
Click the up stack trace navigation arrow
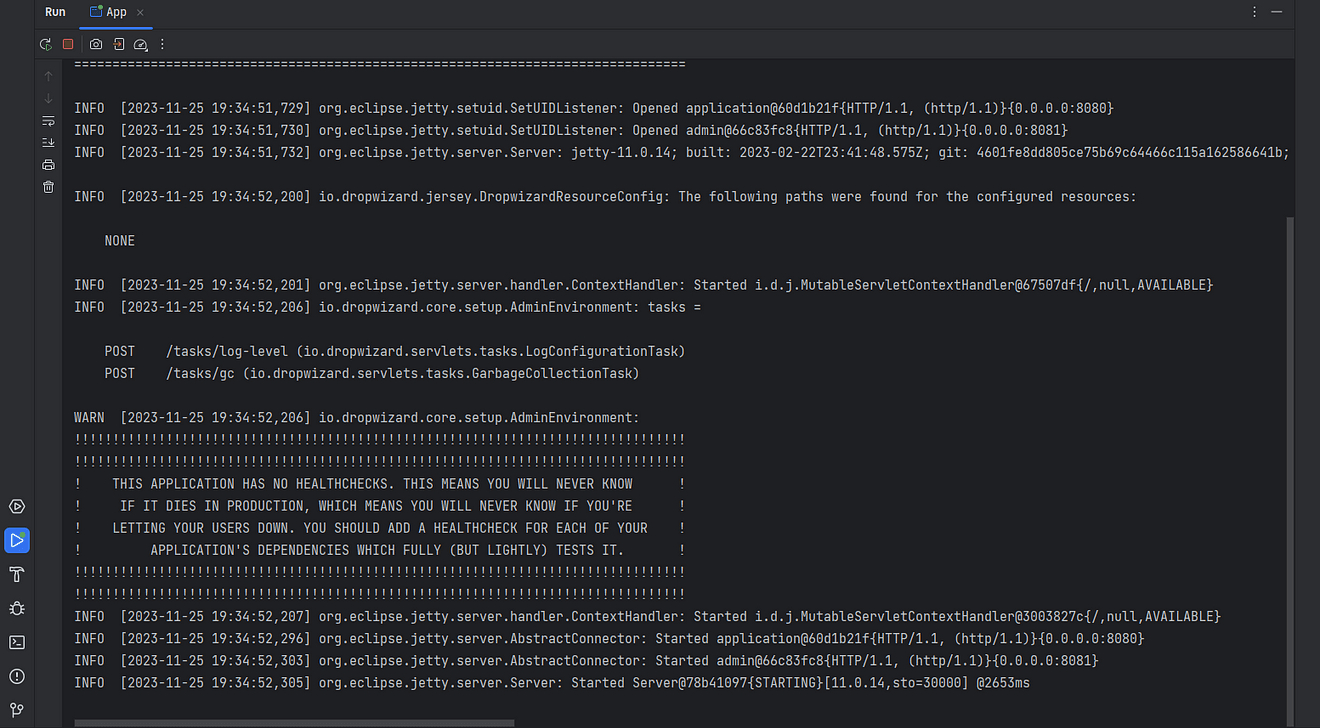47,75
